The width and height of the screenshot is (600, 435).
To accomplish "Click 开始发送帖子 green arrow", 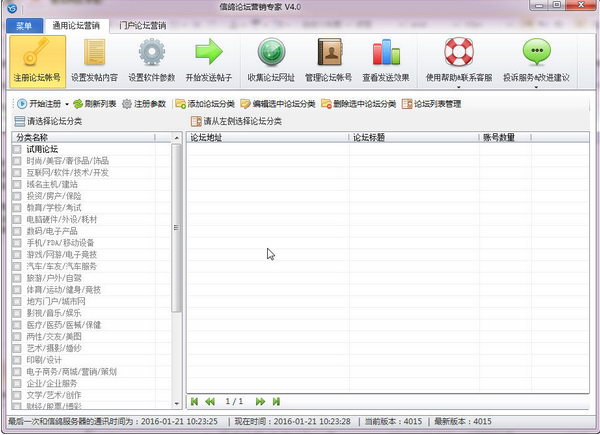I will (209, 53).
